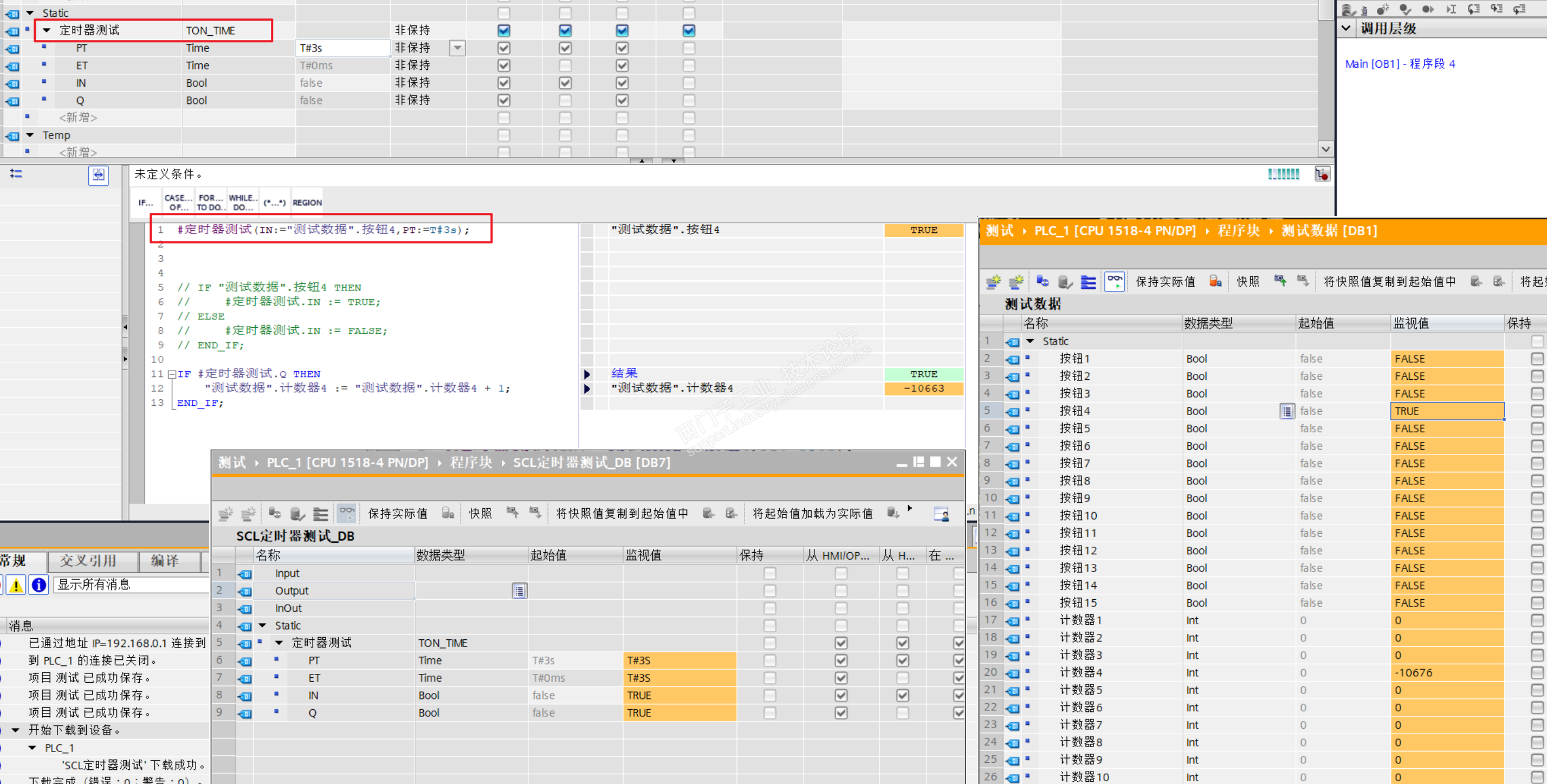Collapse the 定时器测试 TON_TIME node in interface

coord(47,31)
